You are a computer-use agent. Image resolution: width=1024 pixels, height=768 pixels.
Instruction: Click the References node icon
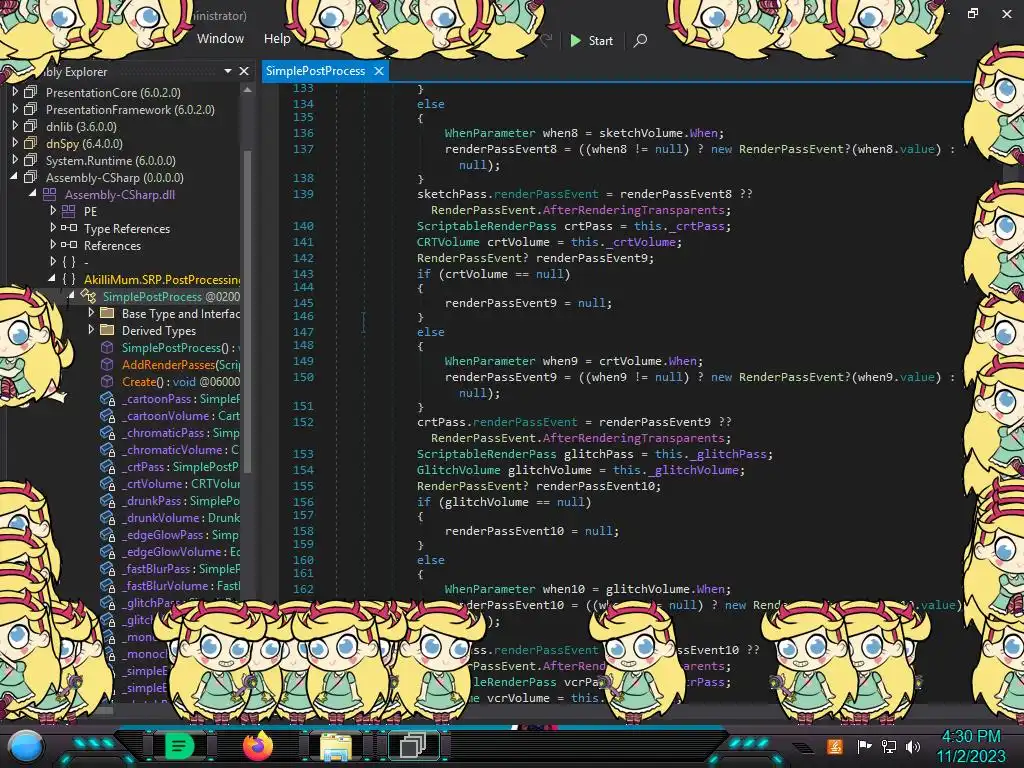pyautogui.click(x=69, y=245)
